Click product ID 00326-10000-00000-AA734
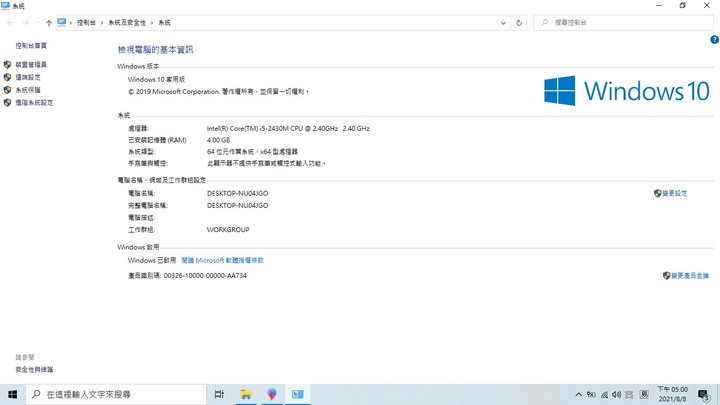720x405 pixels. pos(205,276)
